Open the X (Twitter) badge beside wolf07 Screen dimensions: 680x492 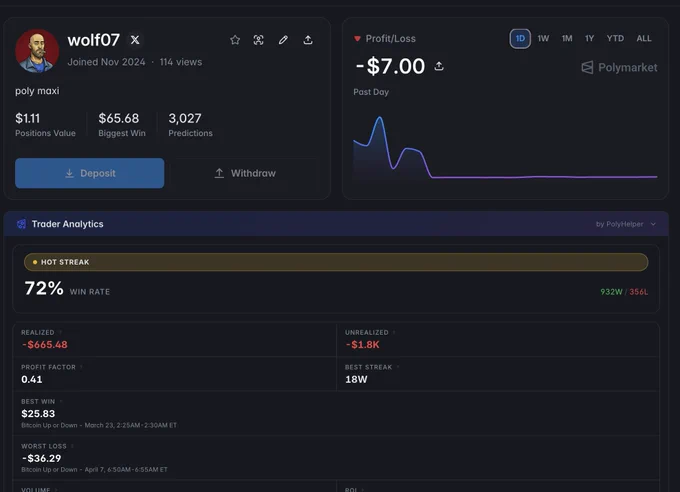pos(135,40)
